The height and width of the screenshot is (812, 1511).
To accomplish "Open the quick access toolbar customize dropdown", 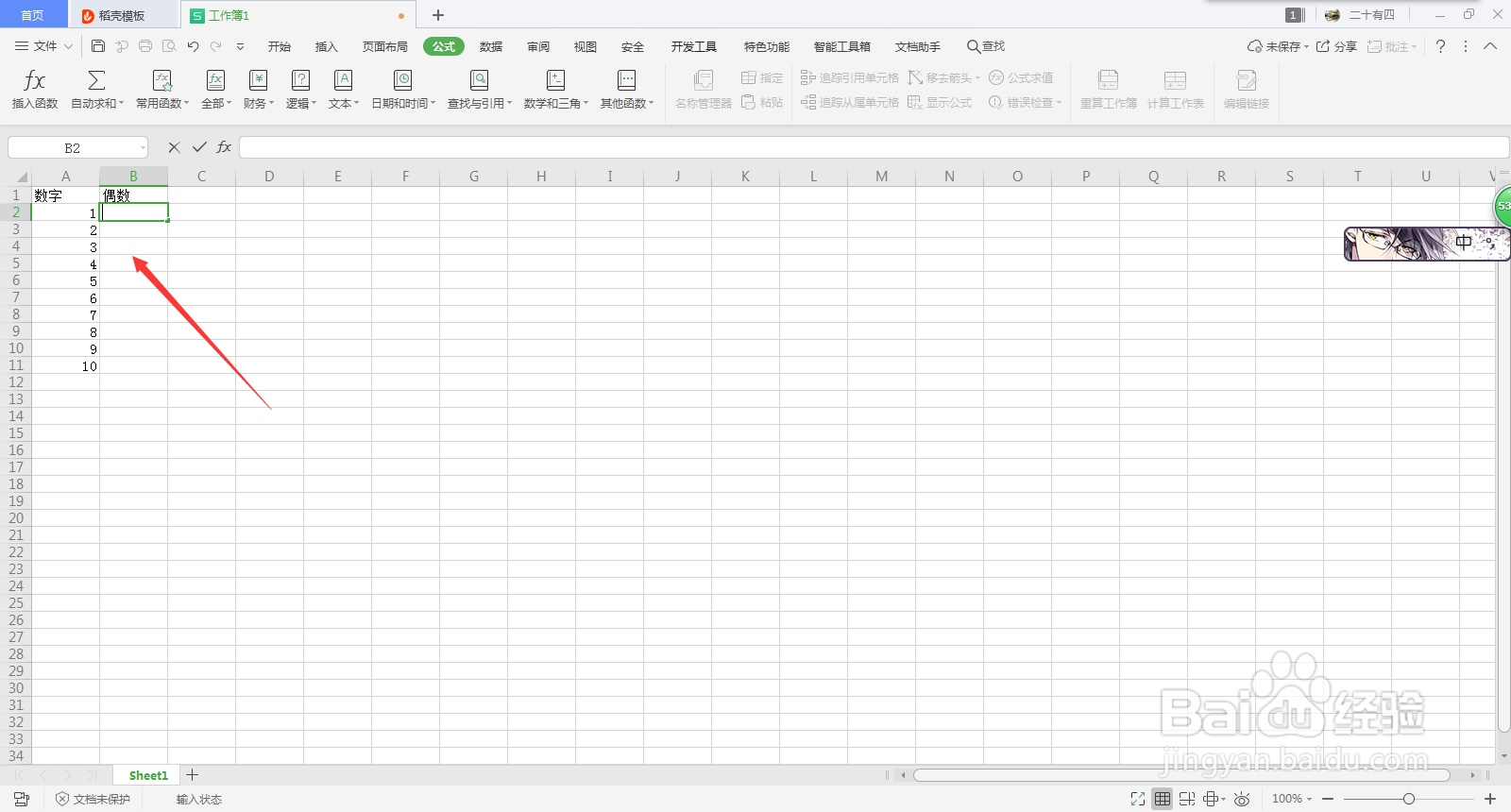I will [241, 46].
